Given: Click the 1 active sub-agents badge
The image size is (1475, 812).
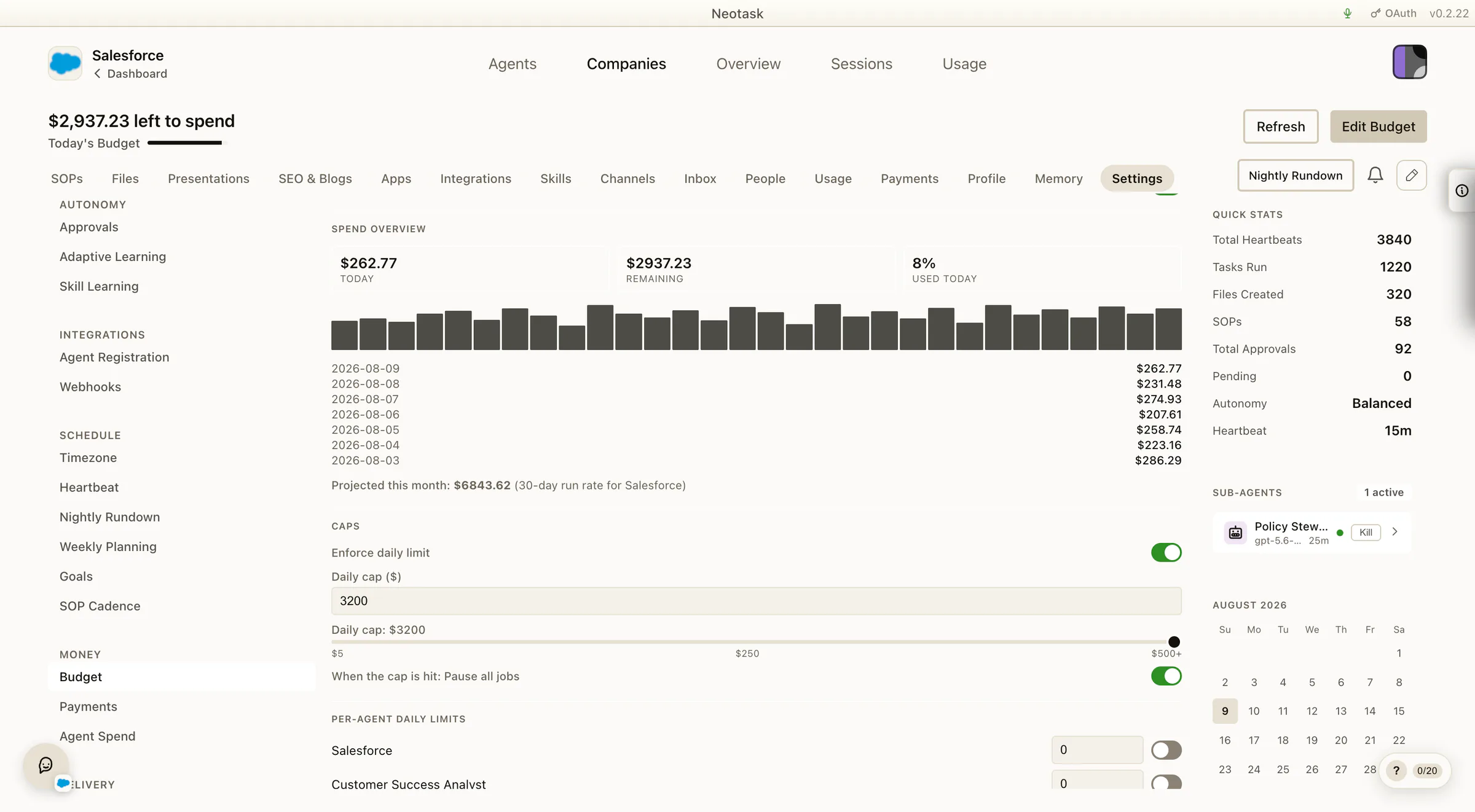Looking at the screenshot, I should 1383,493.
